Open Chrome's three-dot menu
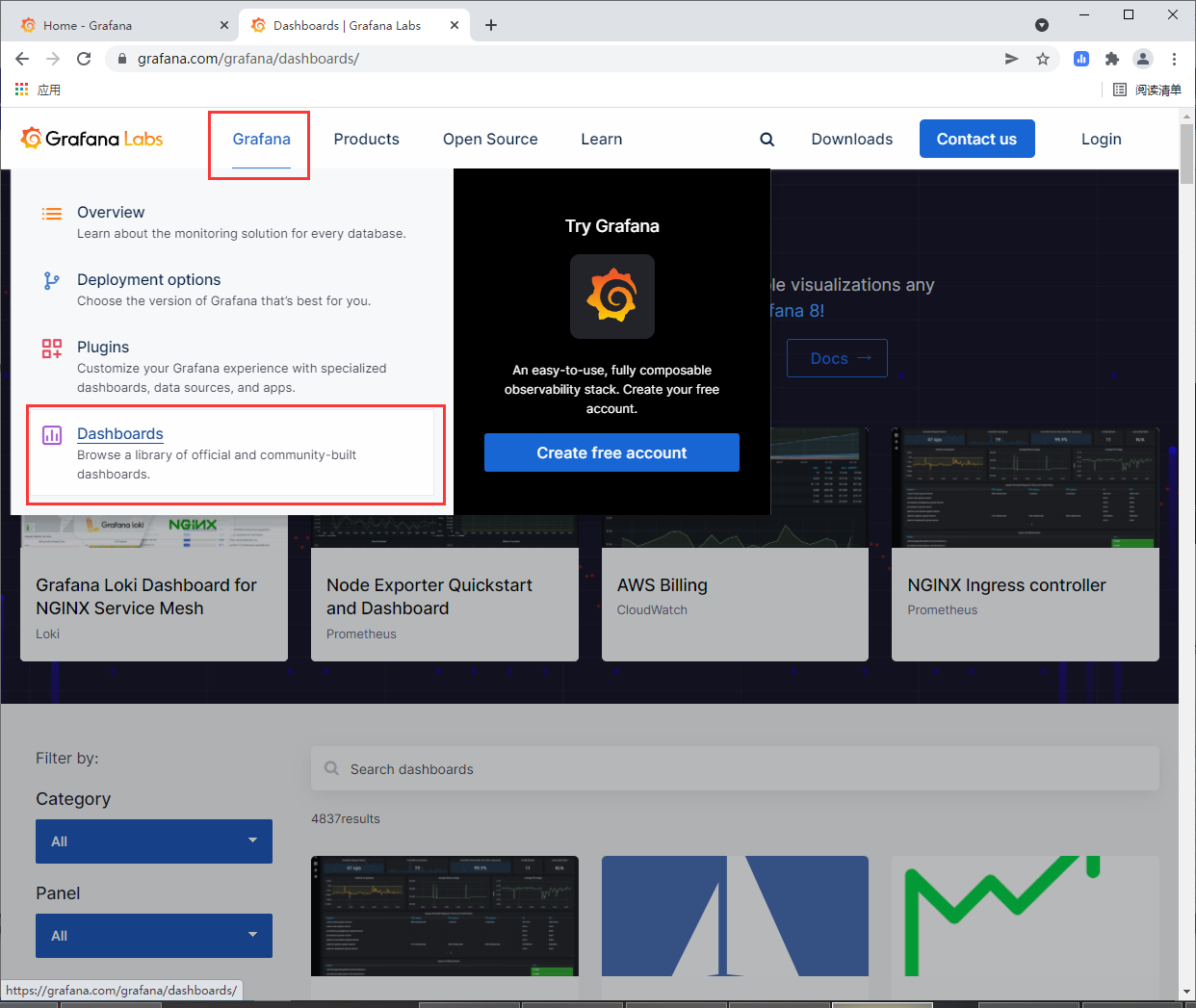This screenshot has height=1008, width=1196. click(x=1174, y=59)
